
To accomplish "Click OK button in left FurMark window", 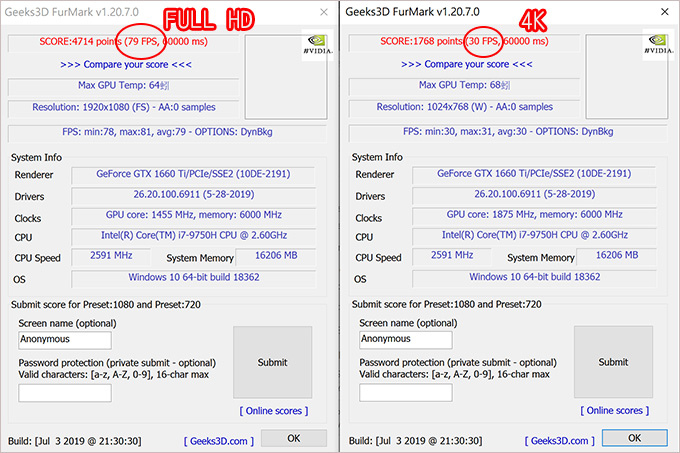I will point(294,438).
